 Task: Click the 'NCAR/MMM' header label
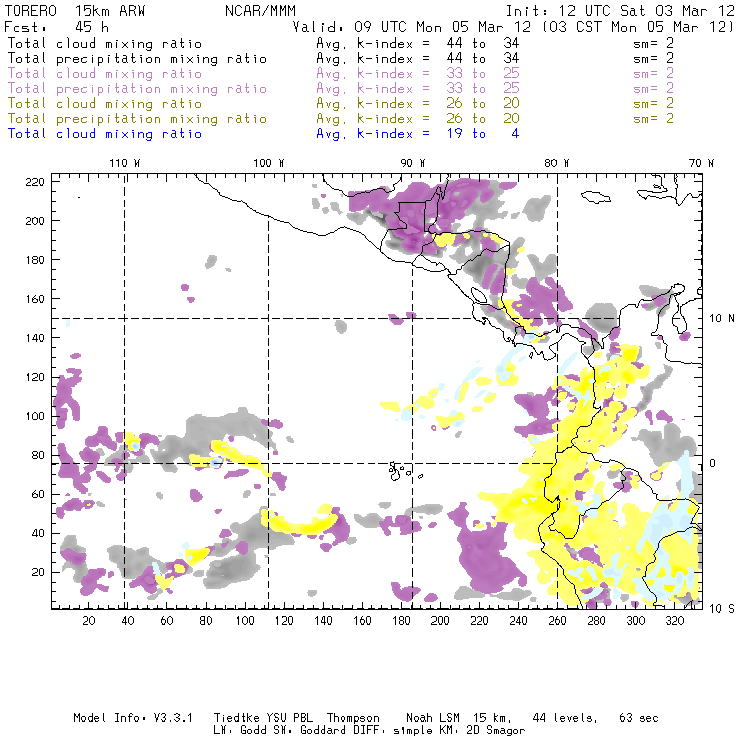(260, 11)
